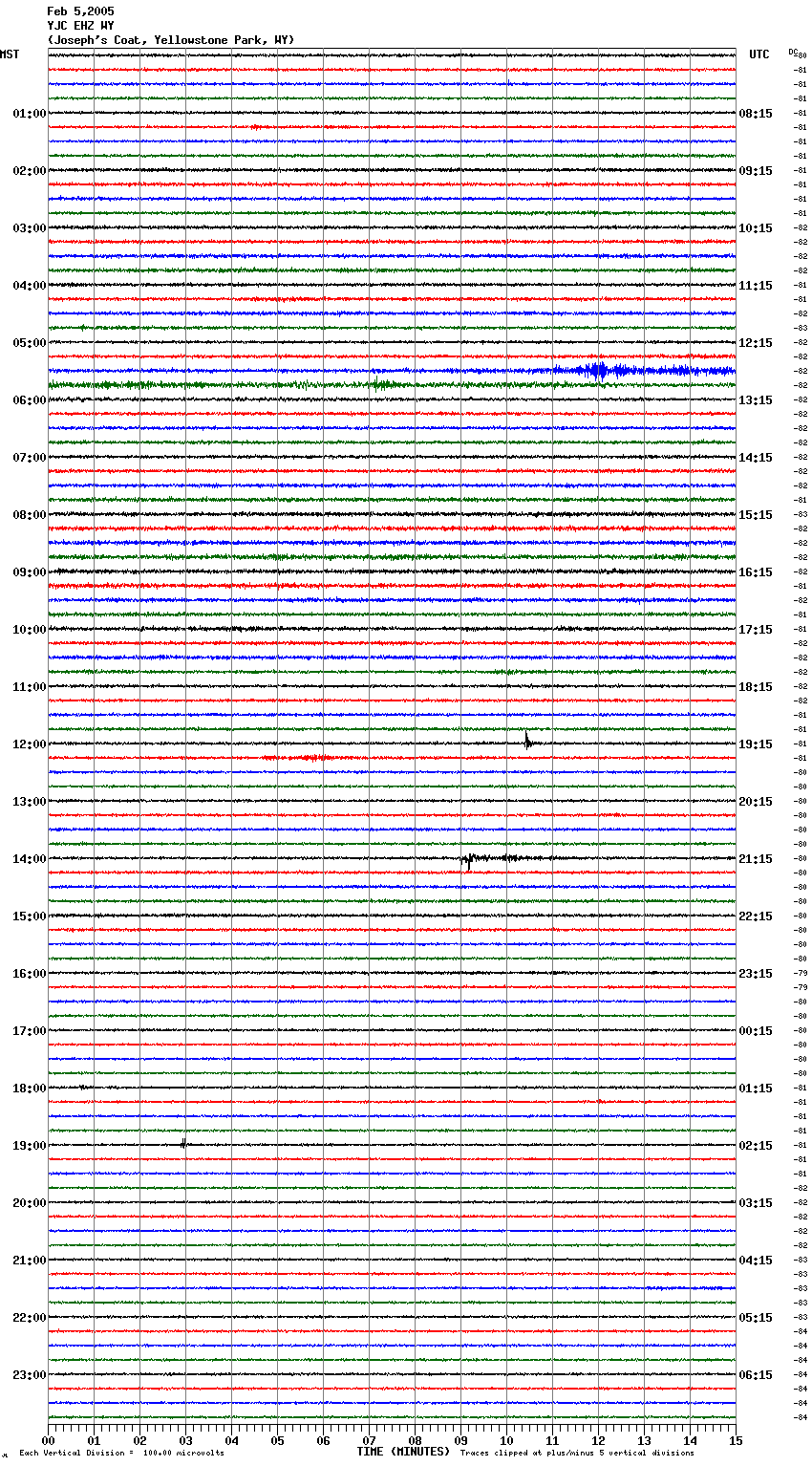Click the date heading Feb 5,2005
The width and height of the screenshot is (812, 1466).
point(80,11)
